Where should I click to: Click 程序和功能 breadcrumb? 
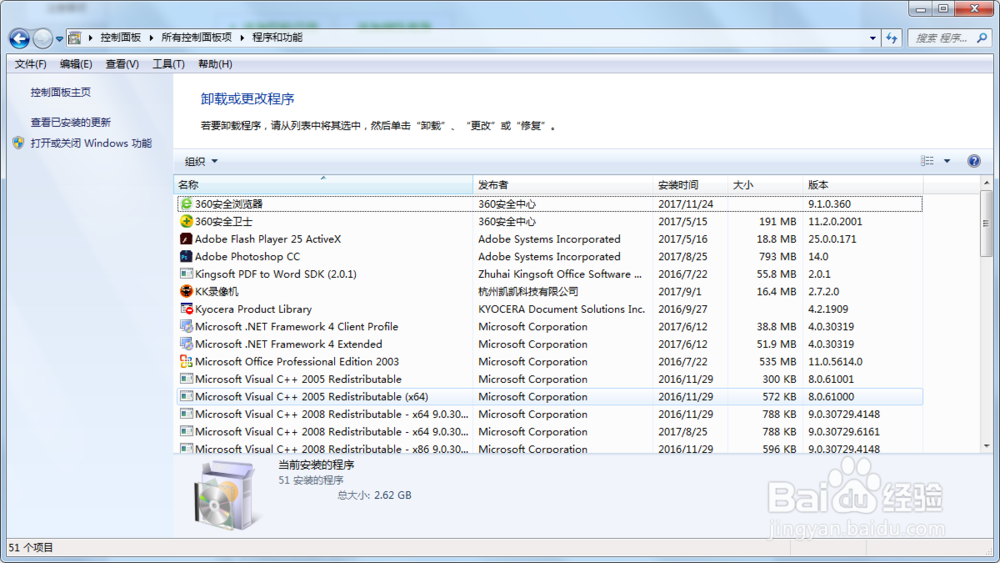pyautogui.click(x=277, y=38)
